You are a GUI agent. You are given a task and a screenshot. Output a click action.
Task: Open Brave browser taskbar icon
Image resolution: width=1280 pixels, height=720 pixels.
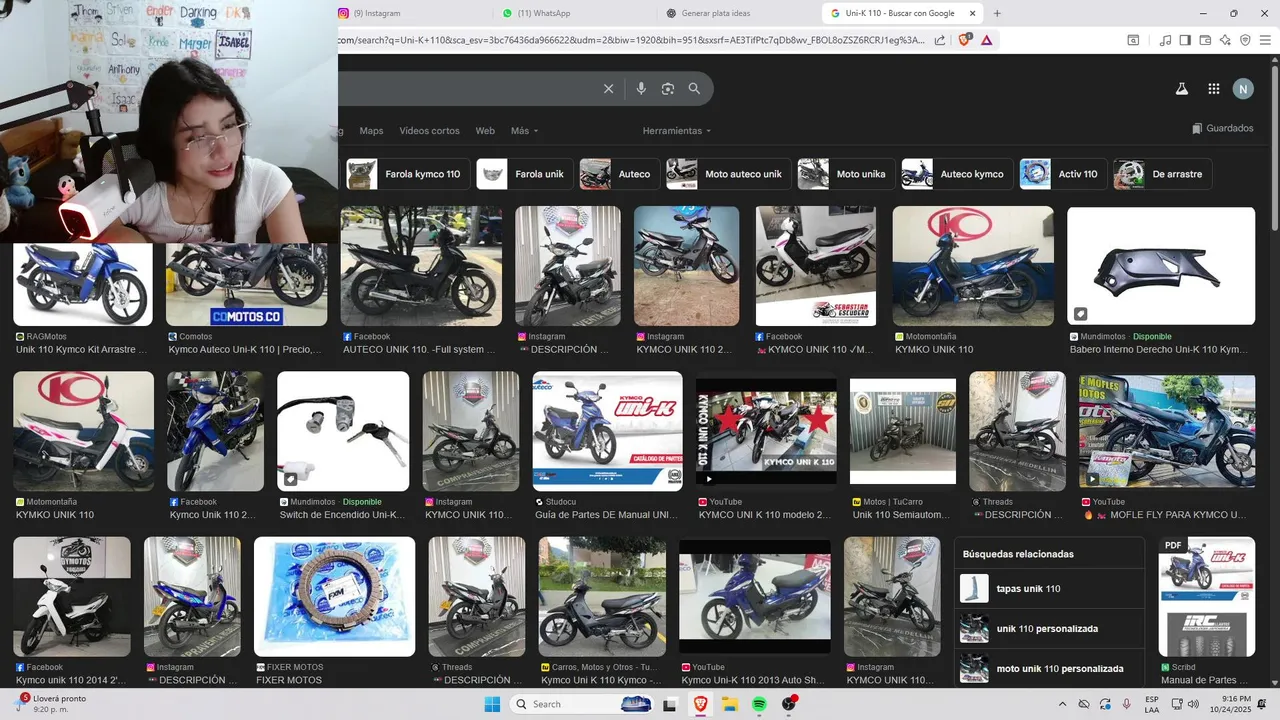tap(699, 704)
